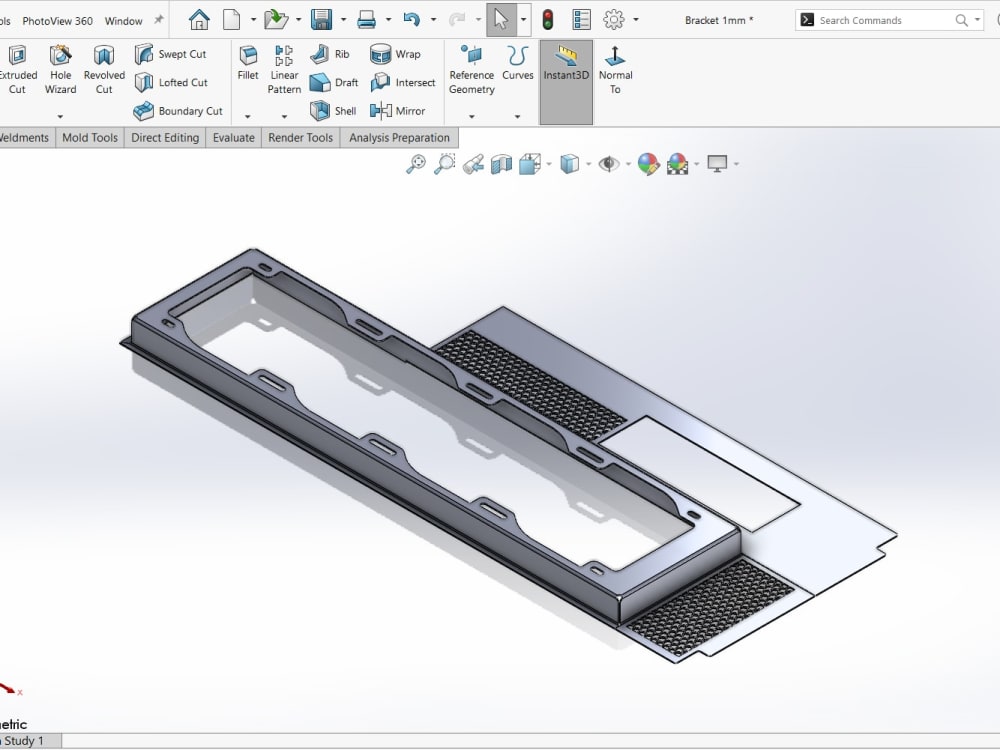Open a document with folder icon
This screenshot has width=1000, height=750.
click(x=276, y=20)
